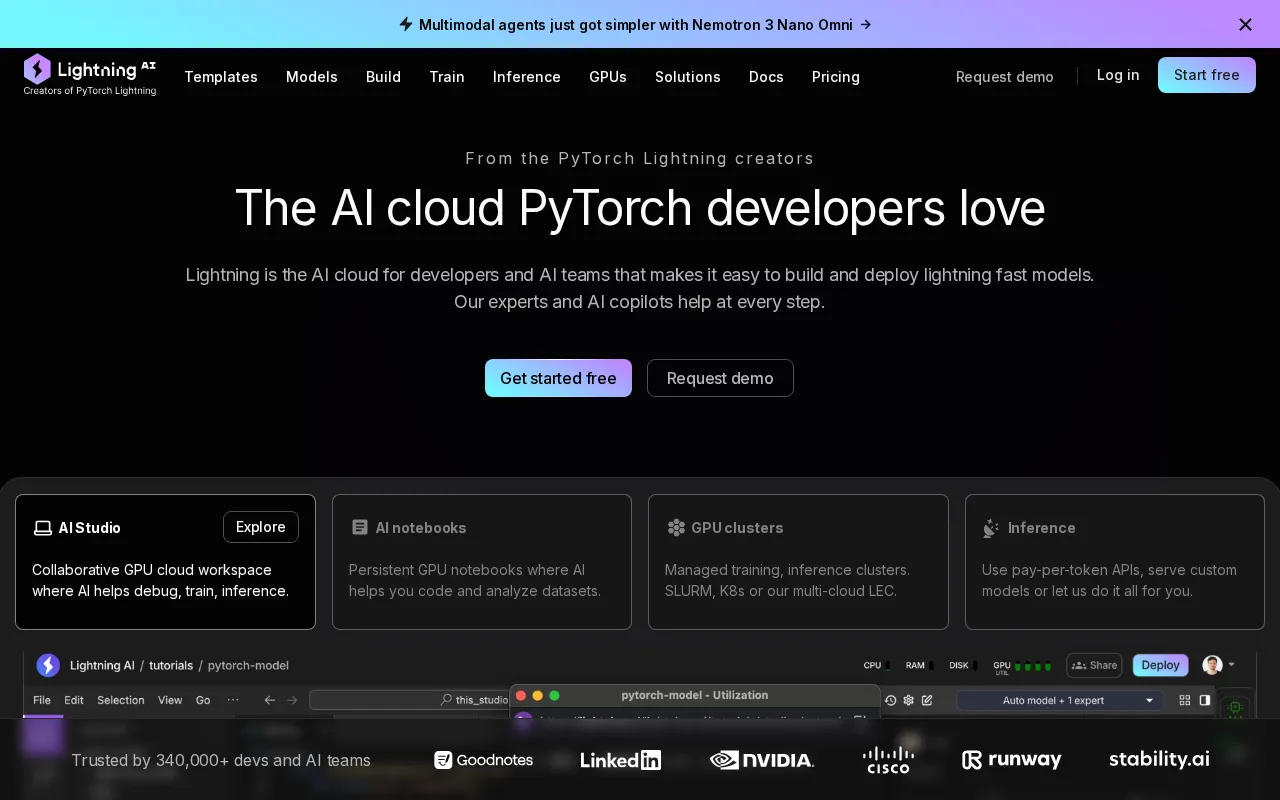The height and width of the screenshot is (800, 1280).
Task: Click the NVIDIA logo
Action: 762,760
